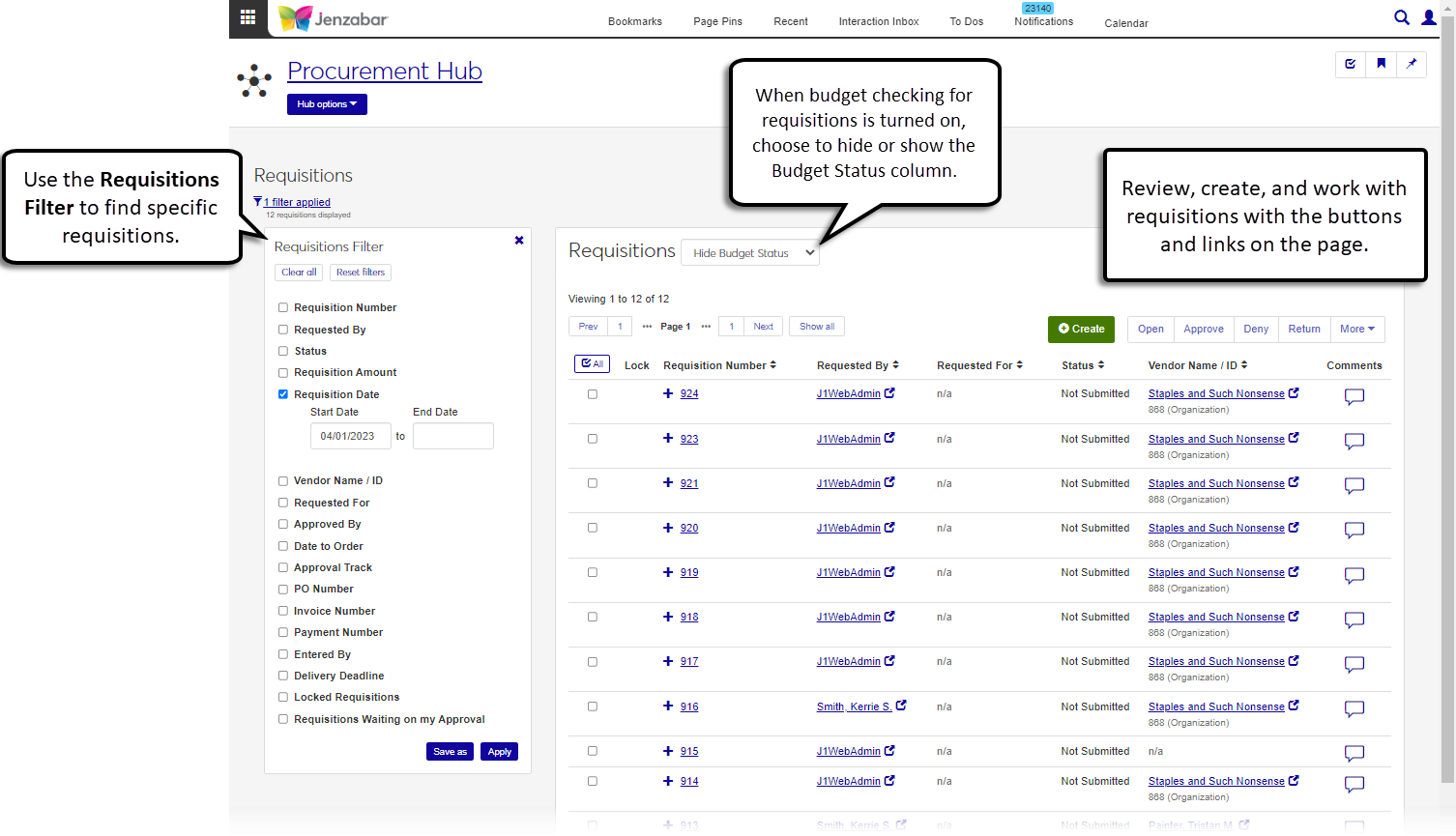Enable the Requisition Number filter checkbox
Viewport: 1456px width, 836px height.
pyautogui.click(x=283, y=307)
